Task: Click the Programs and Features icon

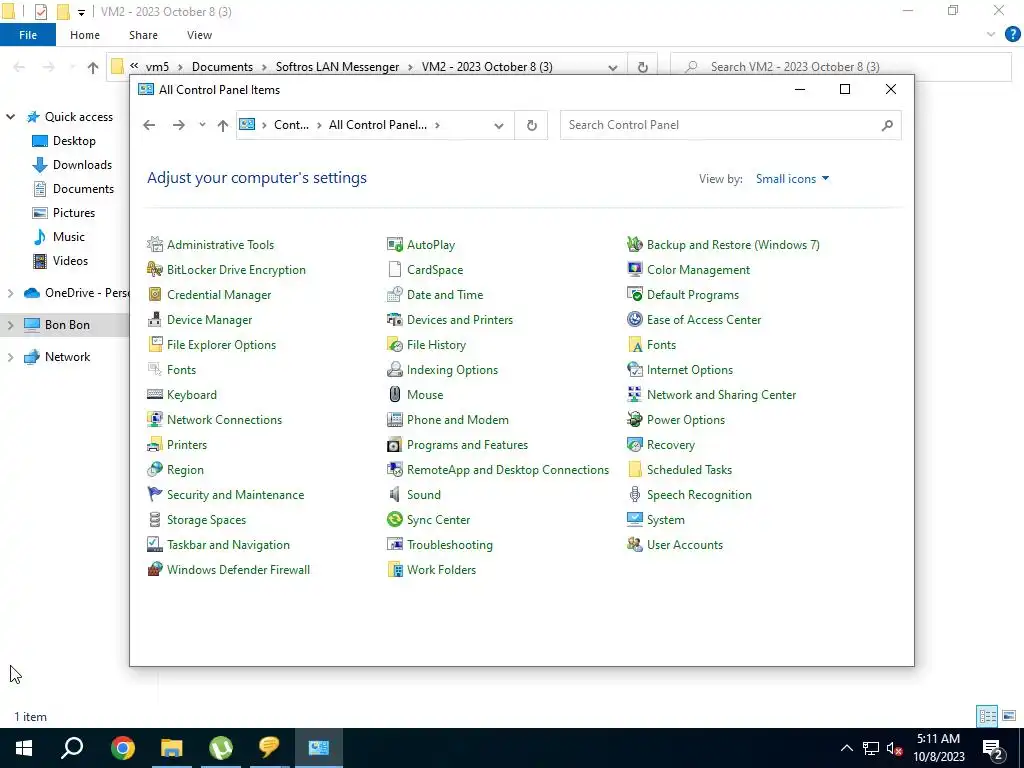Action: 394,445
